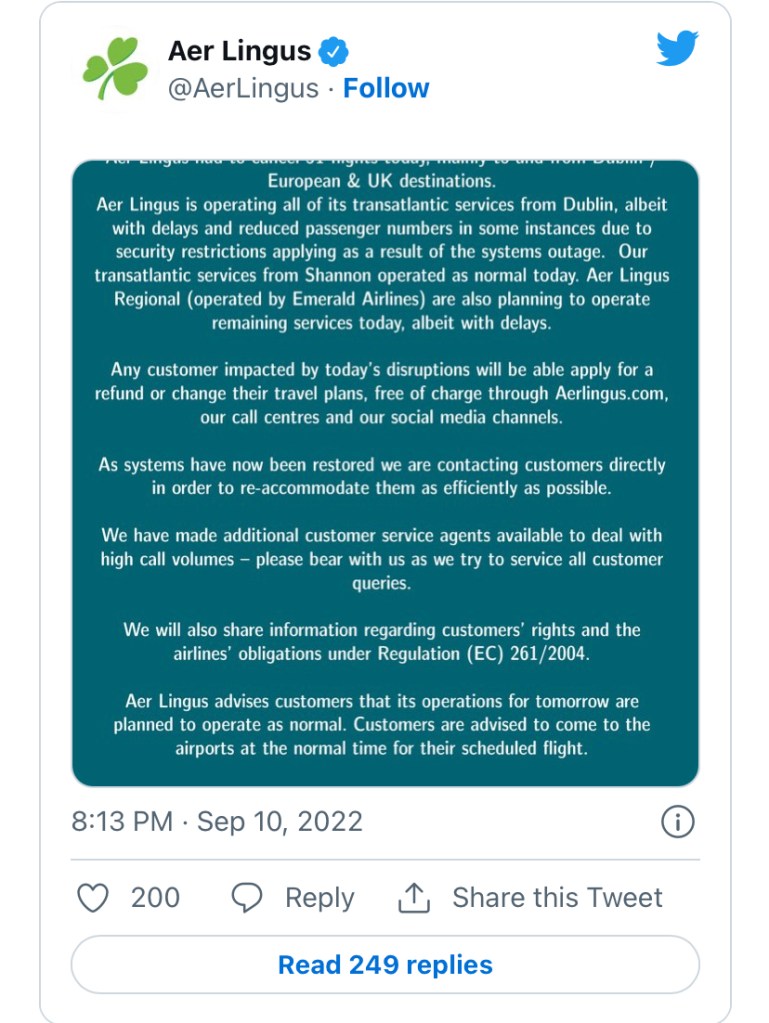Click the share upload arrow icon
769x1023 pixels.
(414, 898)
